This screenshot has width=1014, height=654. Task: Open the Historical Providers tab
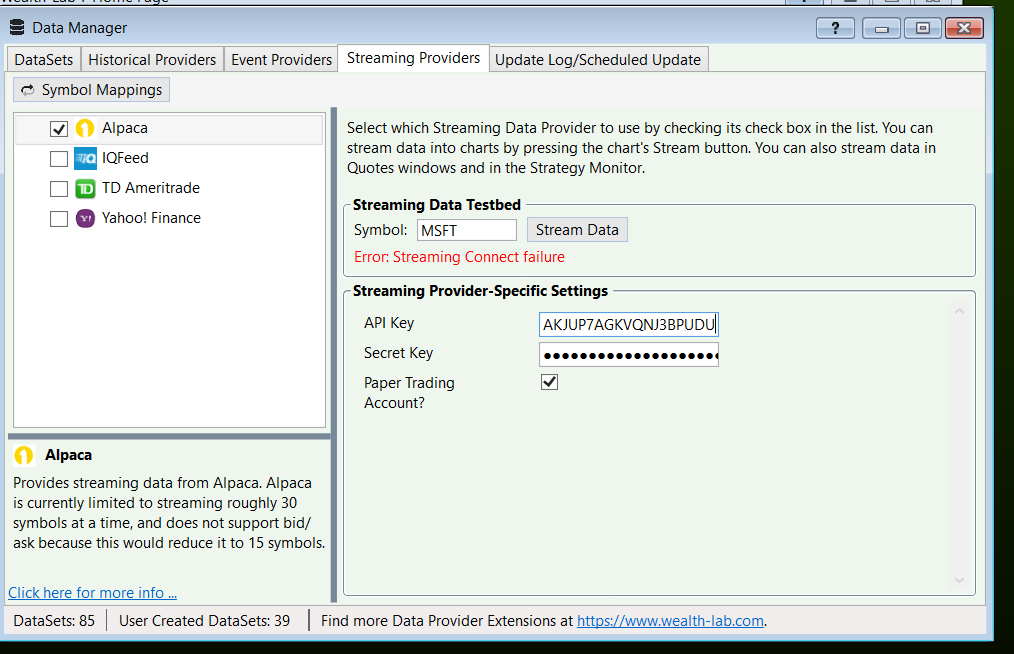152,60
